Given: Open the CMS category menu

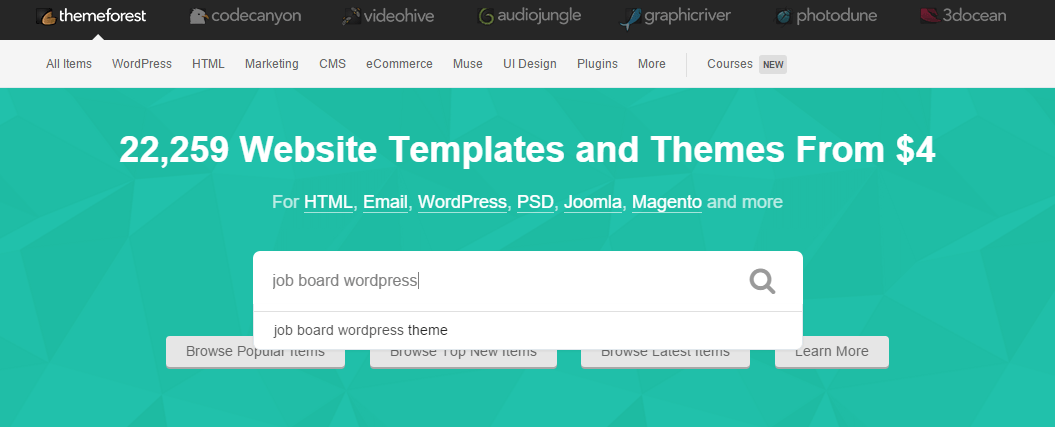Looking at the screenshot, I should (x=332, y=64).
